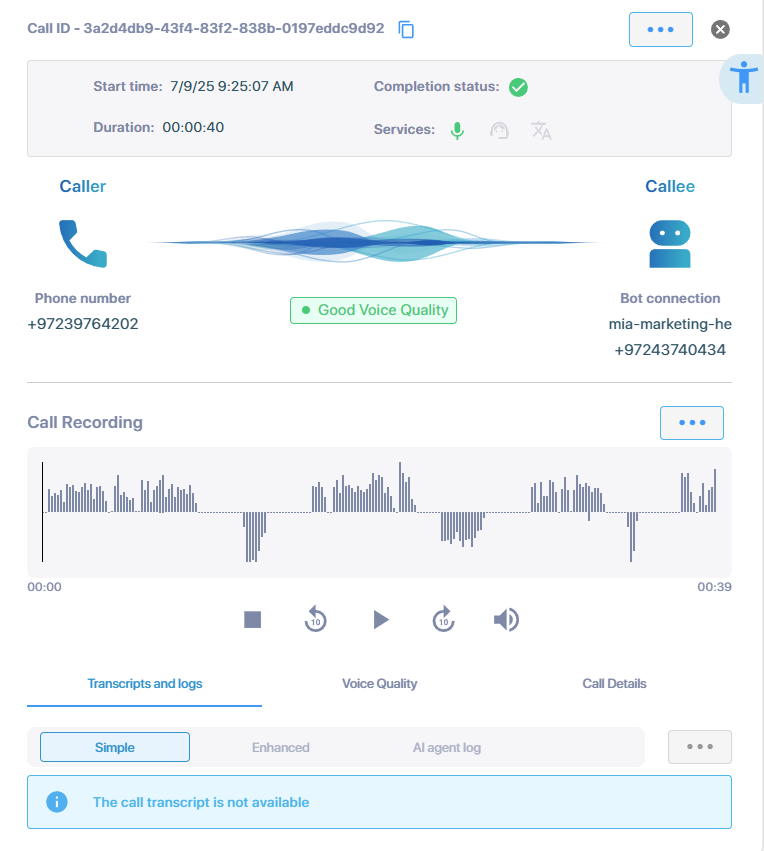Click the middle of the recording waveform
This screenshot has height=851, width=764.
[379, 512]
